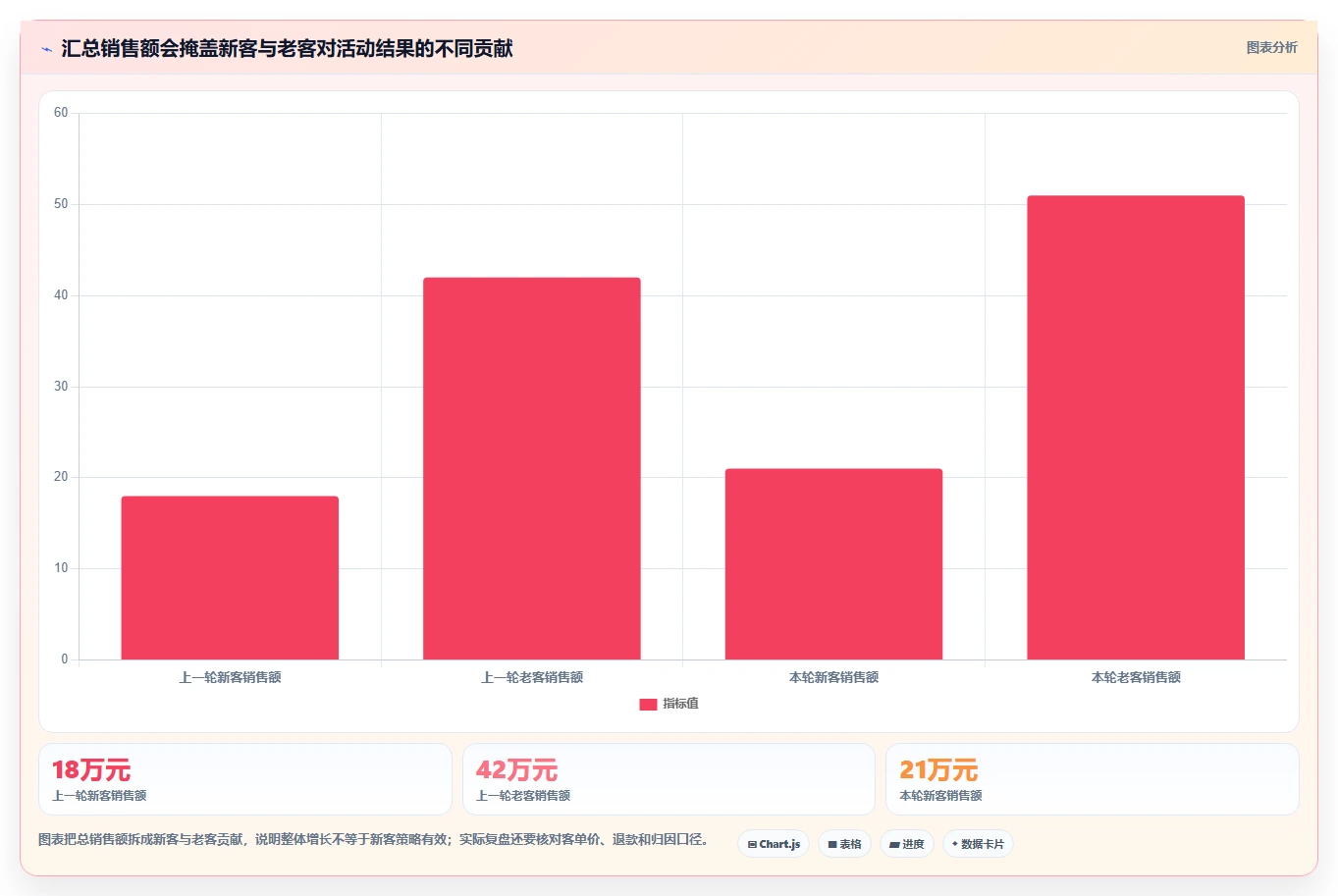Click the 上一轮新客销售额 axis label
The width and height of the screenshot is (1338, 896).
tap(230, 677)
